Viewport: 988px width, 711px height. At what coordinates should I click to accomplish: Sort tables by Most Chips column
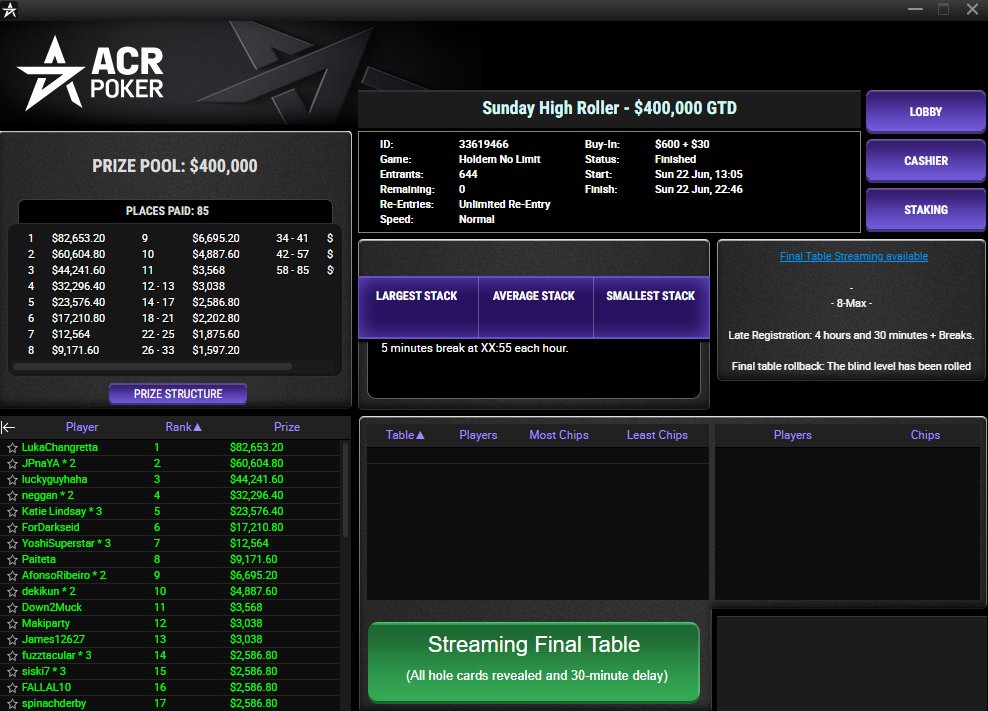(559, 435)
